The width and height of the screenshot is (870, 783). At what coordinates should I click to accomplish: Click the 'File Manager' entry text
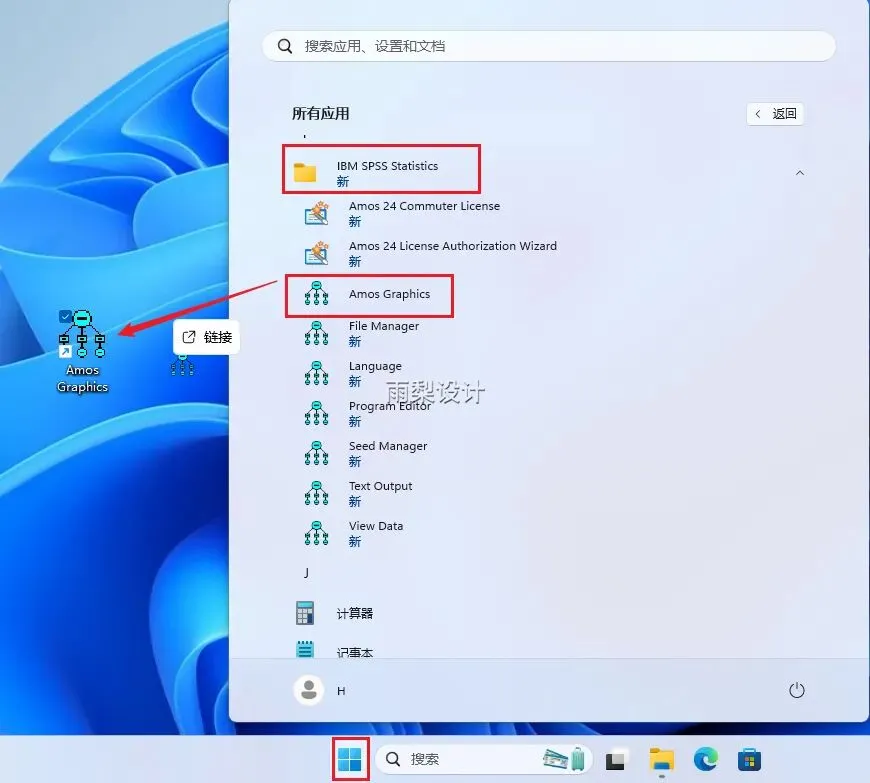coord(384,326)
